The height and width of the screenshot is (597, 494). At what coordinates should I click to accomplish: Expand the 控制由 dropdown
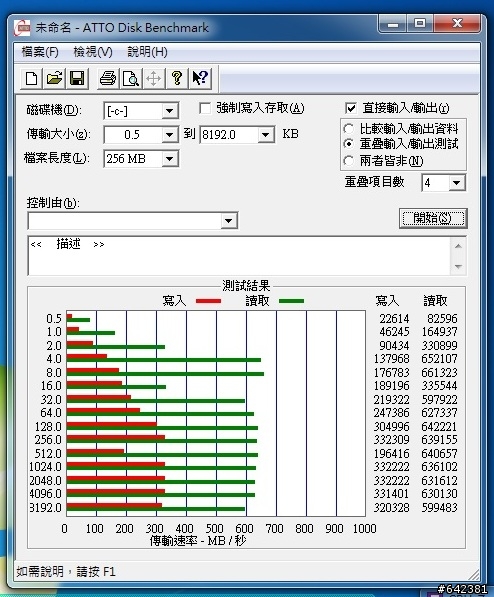(229, 221)
